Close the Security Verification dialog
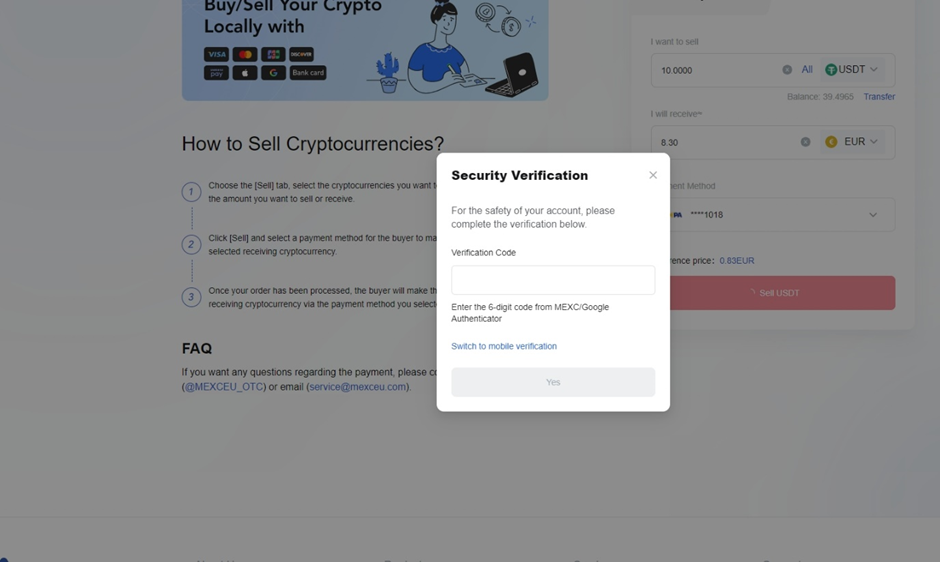Screen dimensions: 940x562 [653, 175]
